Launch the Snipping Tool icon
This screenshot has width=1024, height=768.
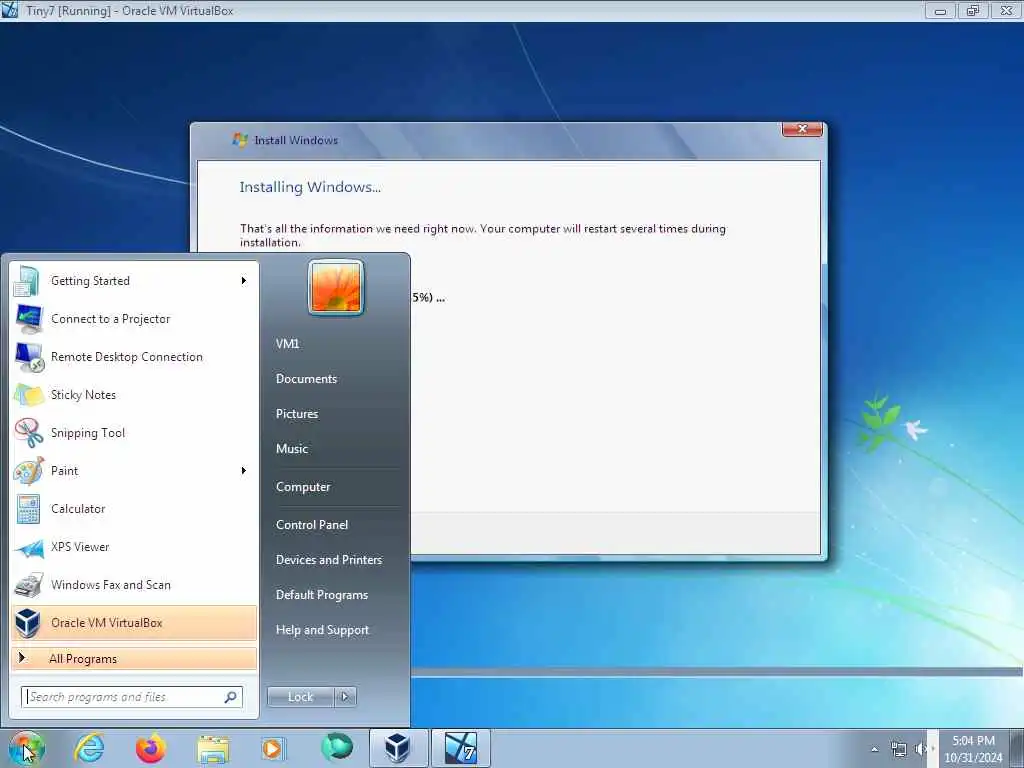(x=29, y=432)
